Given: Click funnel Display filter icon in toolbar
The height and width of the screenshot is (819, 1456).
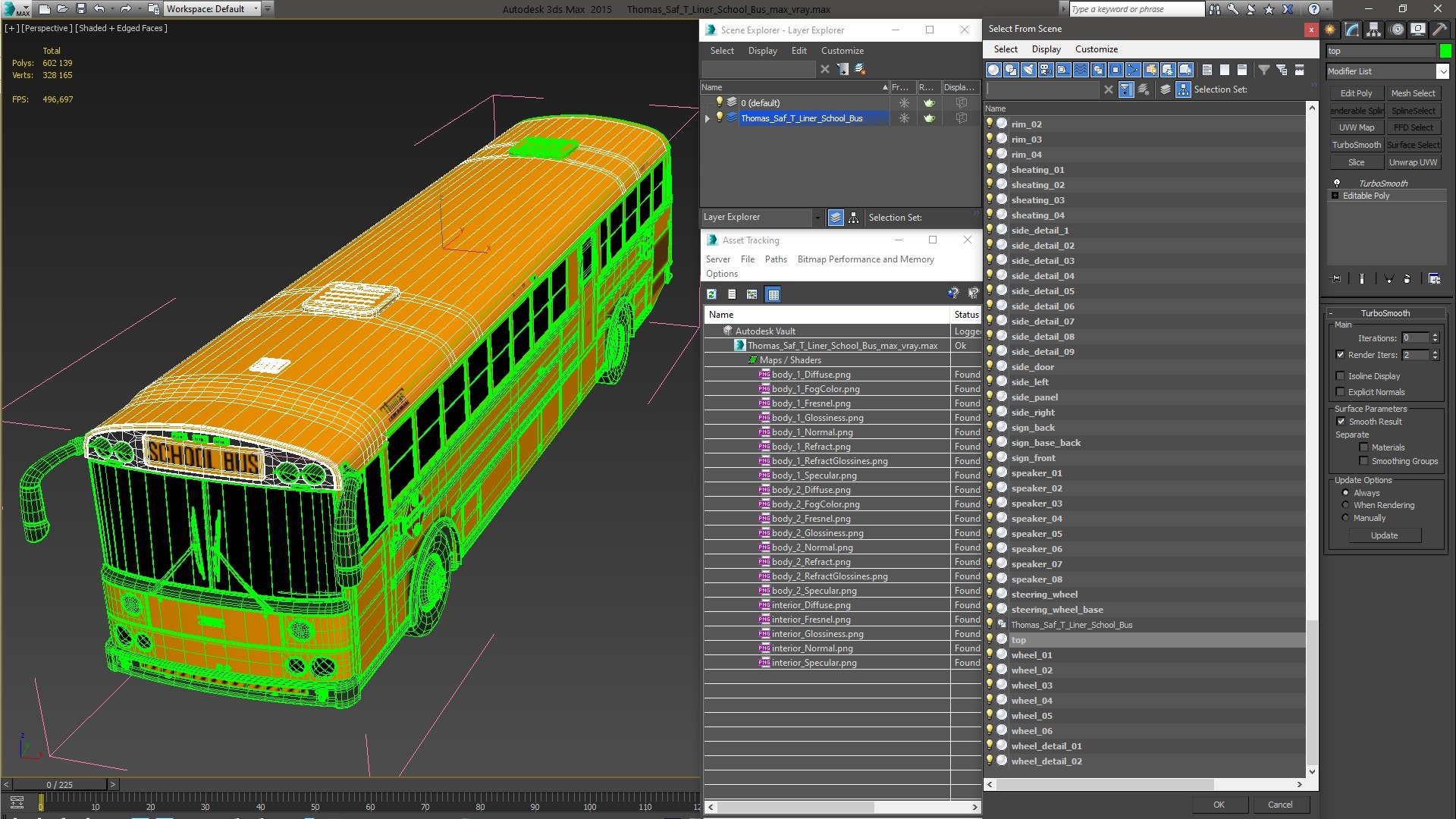Looking at the screenshot, I should tap(1264, 70).
